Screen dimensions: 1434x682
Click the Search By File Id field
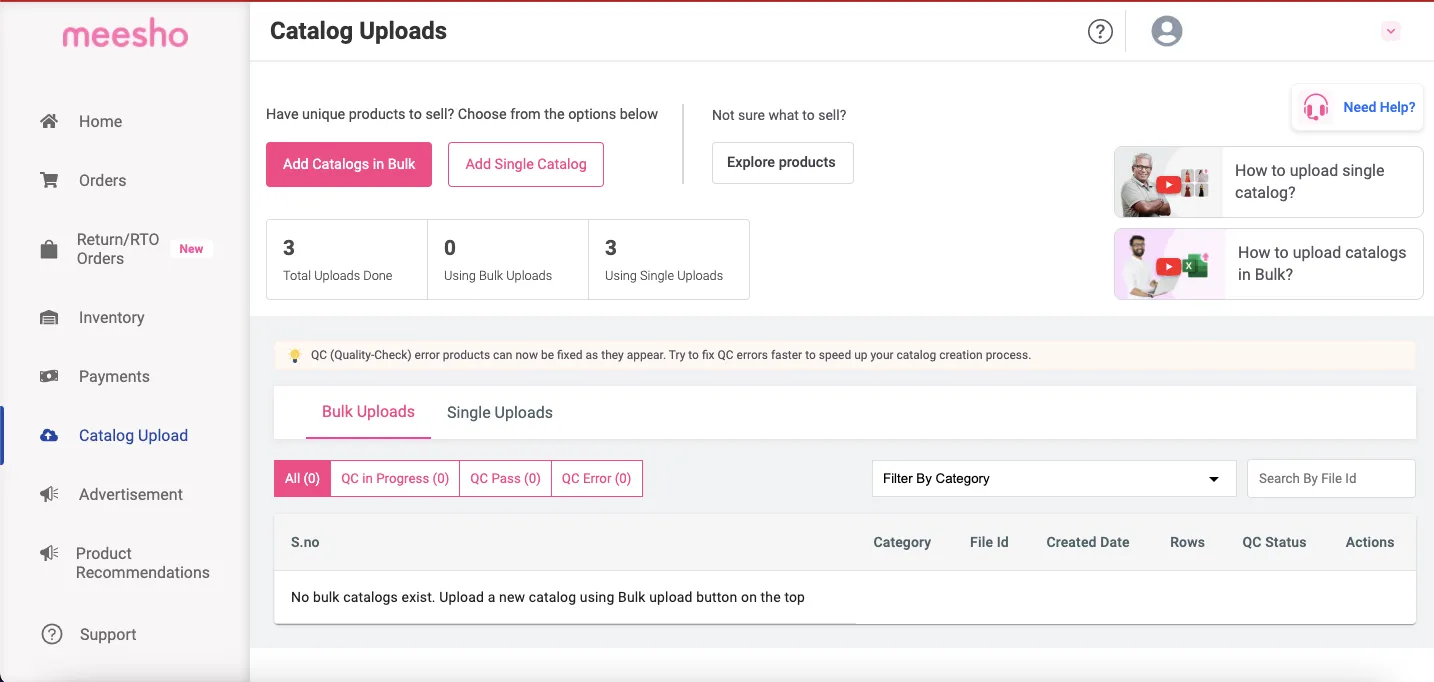1330,478
